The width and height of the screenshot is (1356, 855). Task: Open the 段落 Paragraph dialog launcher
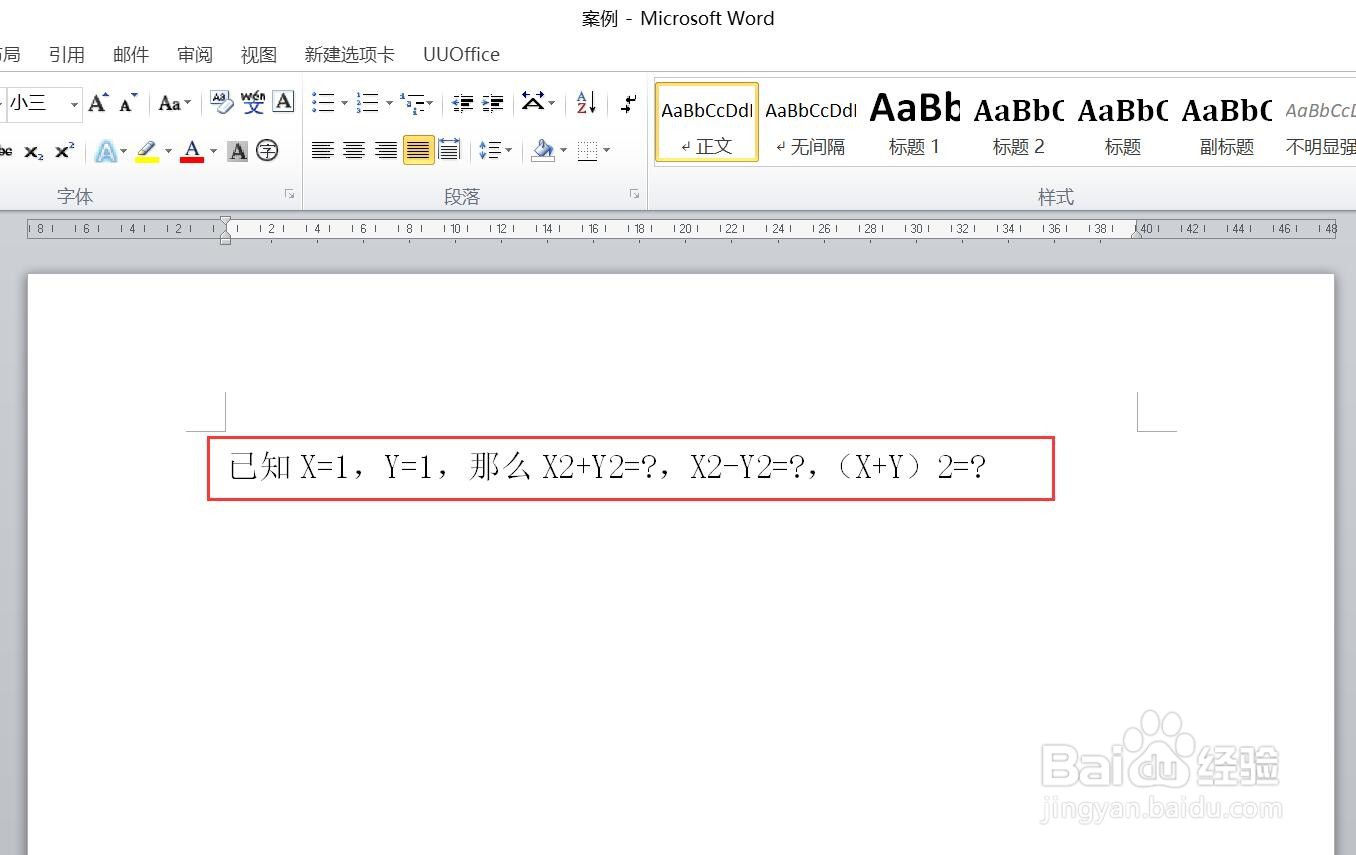(x=634, y=194)
